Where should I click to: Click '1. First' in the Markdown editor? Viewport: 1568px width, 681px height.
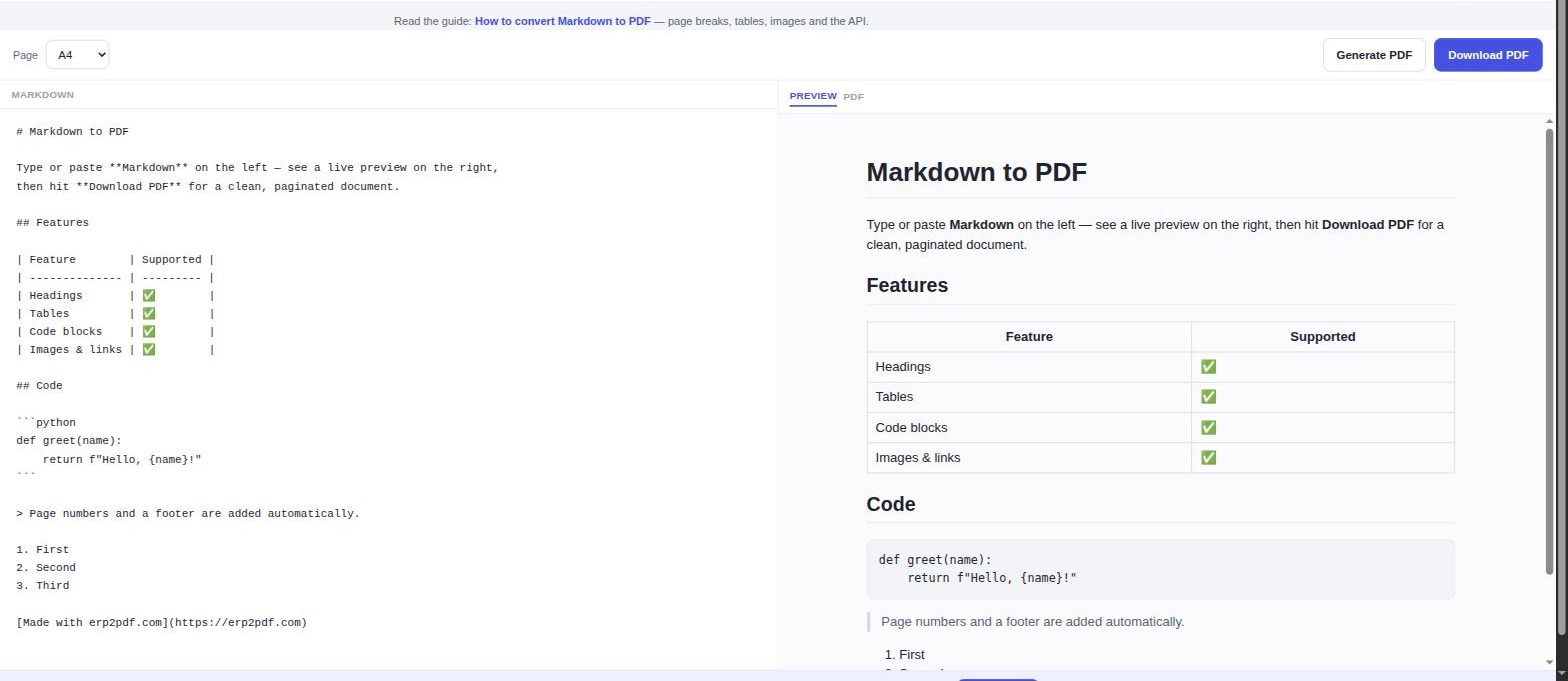(x=43, y=549)
